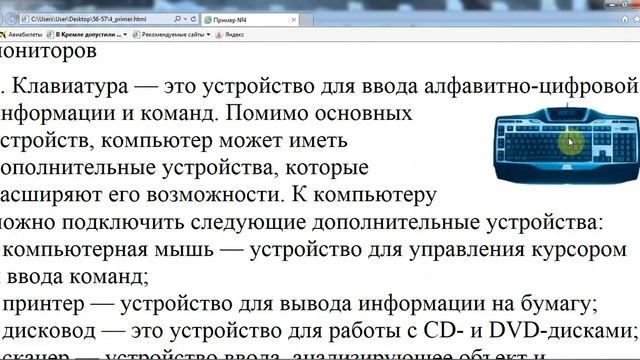This screenshot has height=360, width=640.
Task: Go to the Home page icon
Action: coord(625,19)
